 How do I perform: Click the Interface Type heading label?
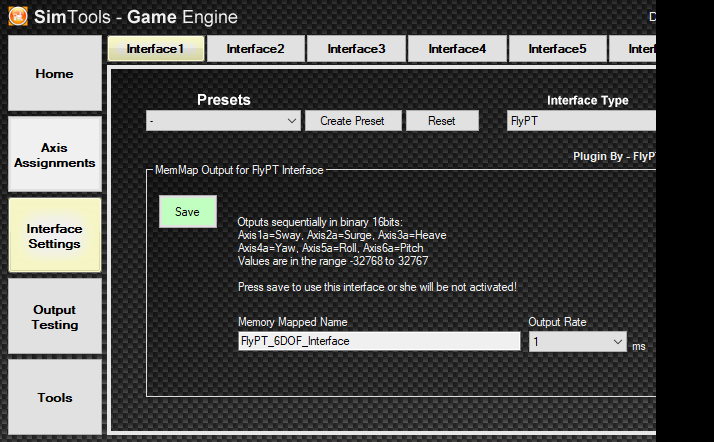[x=587, y=100]
